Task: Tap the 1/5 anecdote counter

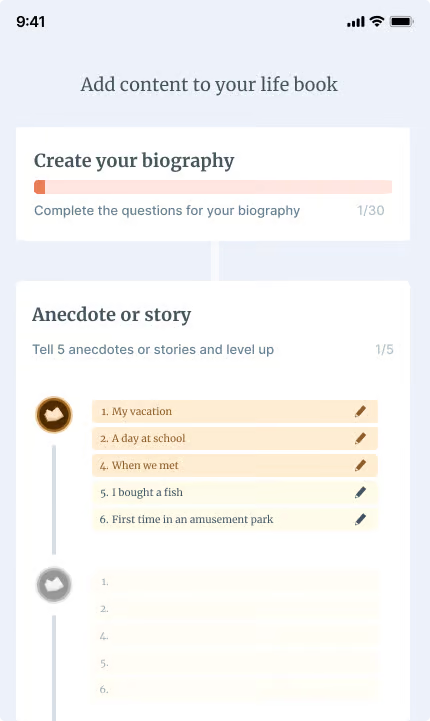Action: [x=384, y=349]
